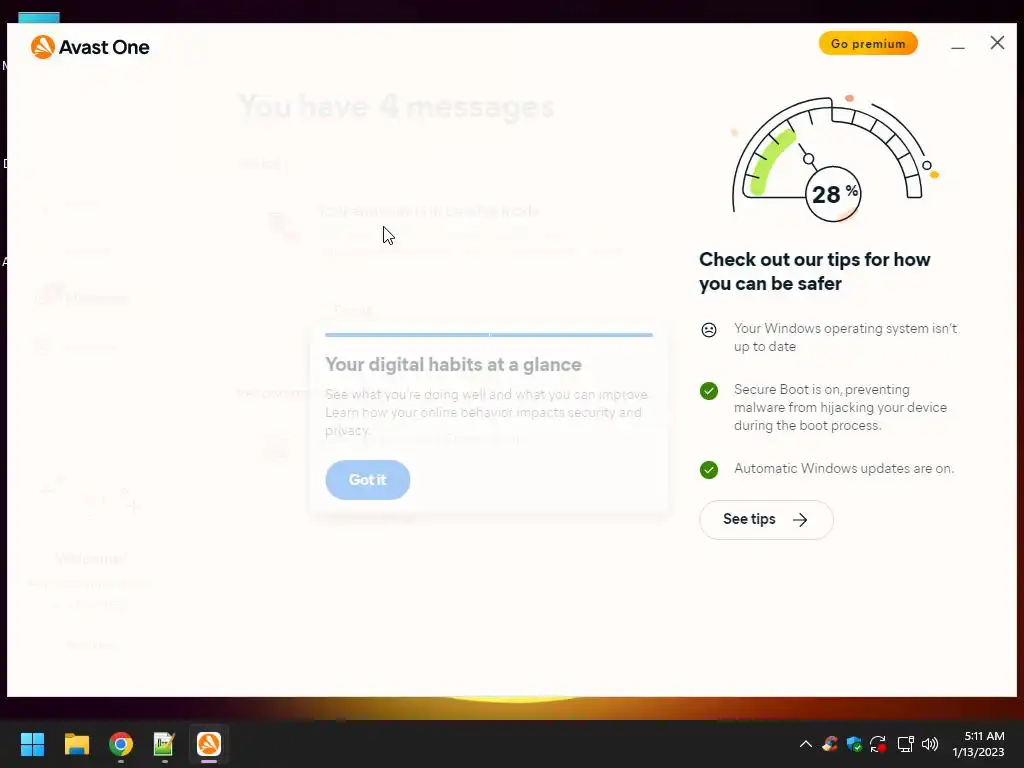Open the Windows Start menu

[x=32, y=744]
